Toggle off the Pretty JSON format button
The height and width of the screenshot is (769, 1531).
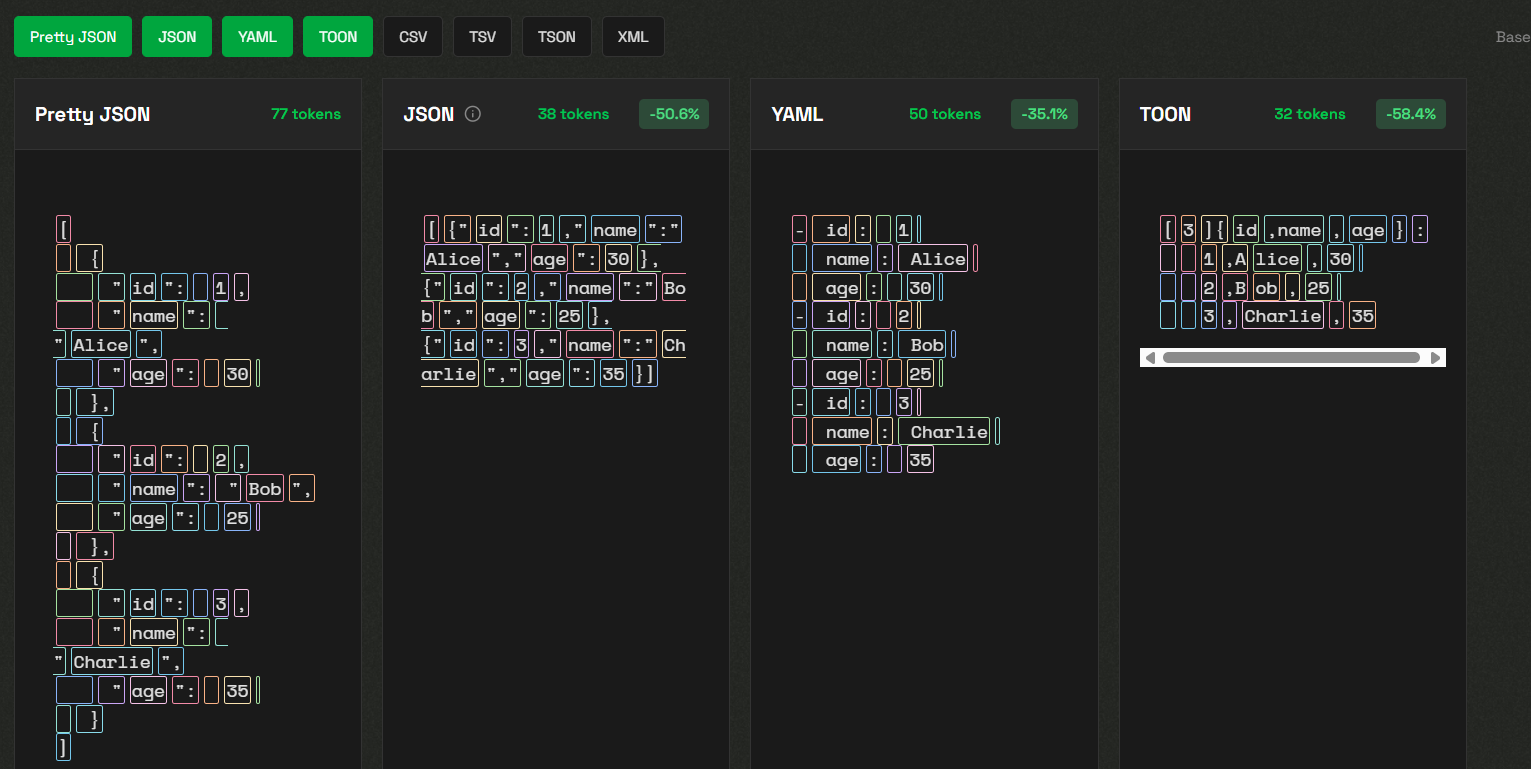click(x=73, y=37)
